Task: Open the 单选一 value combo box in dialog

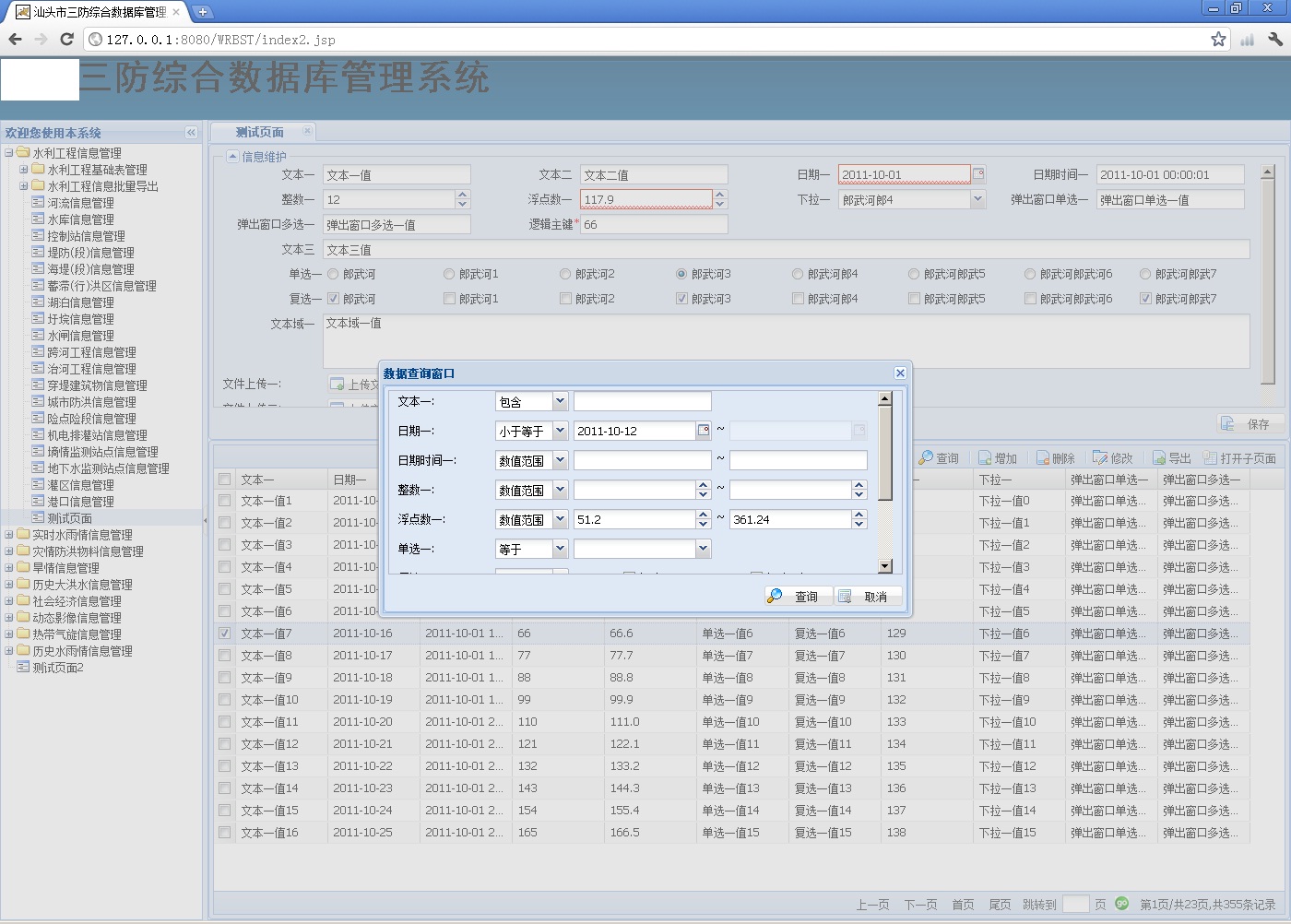Action: tap(704, 549)
